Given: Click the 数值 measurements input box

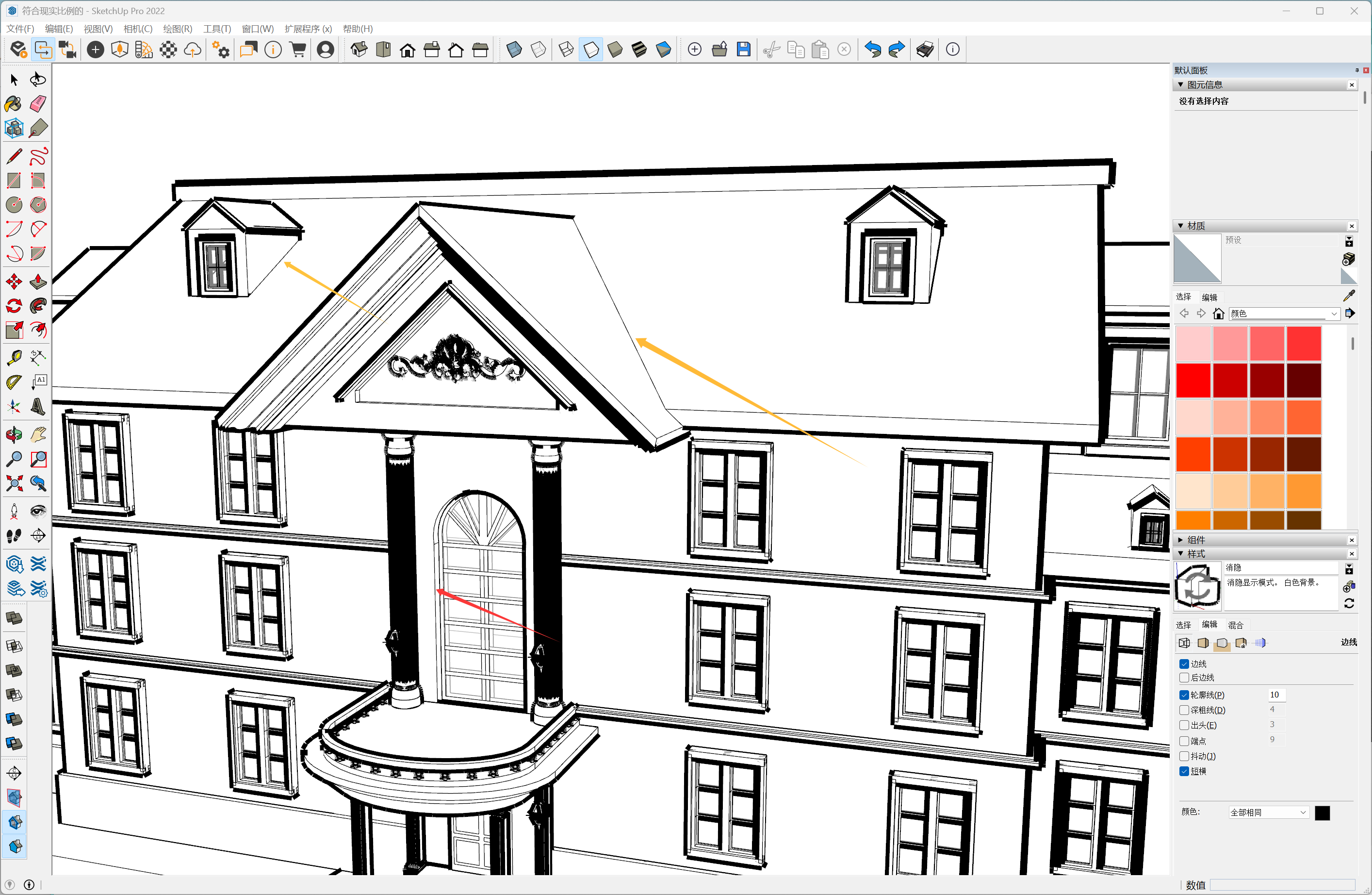Looking at the screenshot, I should coord(1282,885).
